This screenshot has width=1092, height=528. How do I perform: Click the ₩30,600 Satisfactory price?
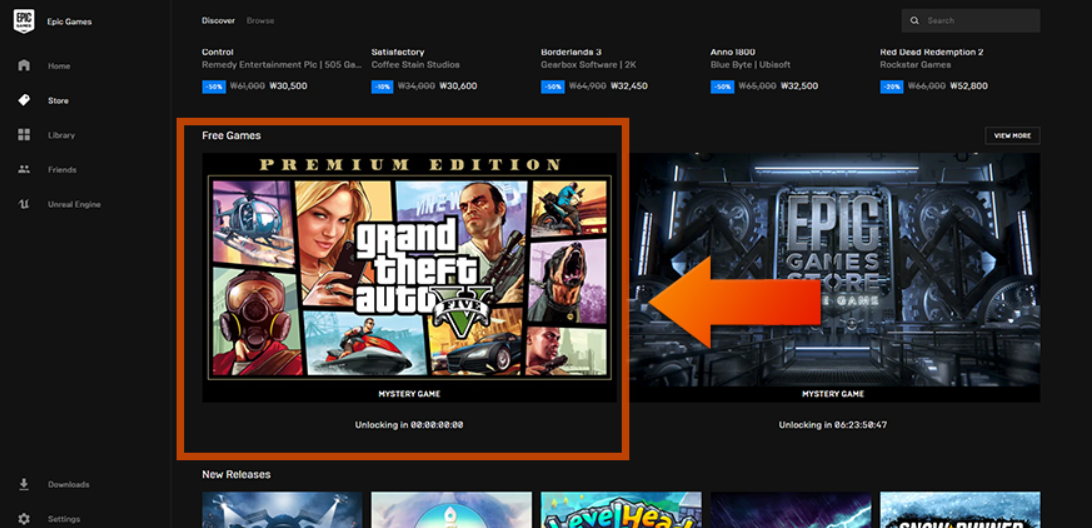pyautogui.click(x=459, y=87)
